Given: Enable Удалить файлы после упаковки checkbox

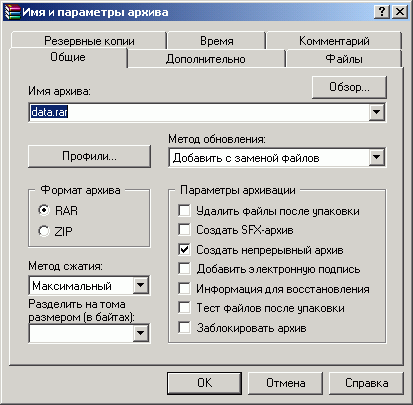Looking at the screenshot, I should click(x=184, y=211).
